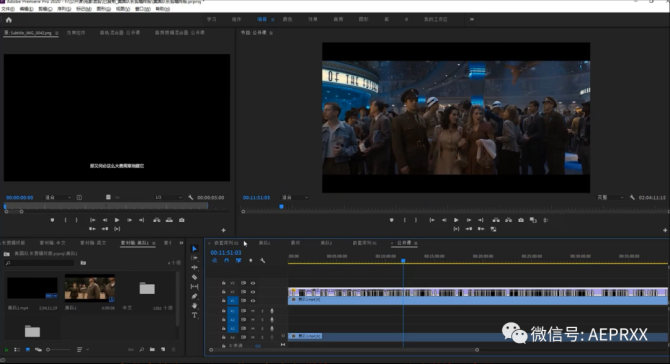
Task: Click the Source Monitor settings wrench
Action: pyautogui.click(x=191, y=197)
